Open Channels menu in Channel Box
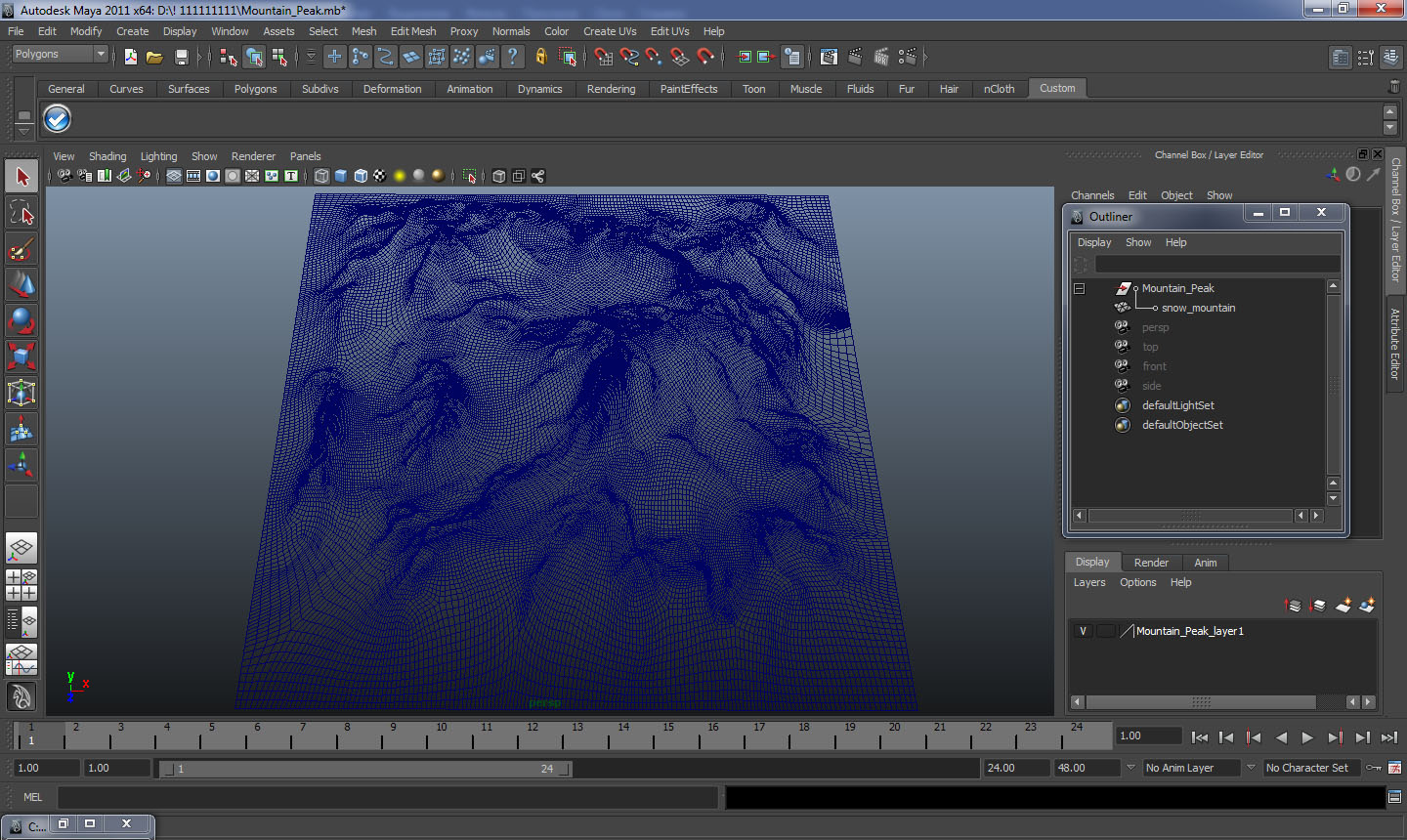 pyautogui.click(x=1092, y=195)
